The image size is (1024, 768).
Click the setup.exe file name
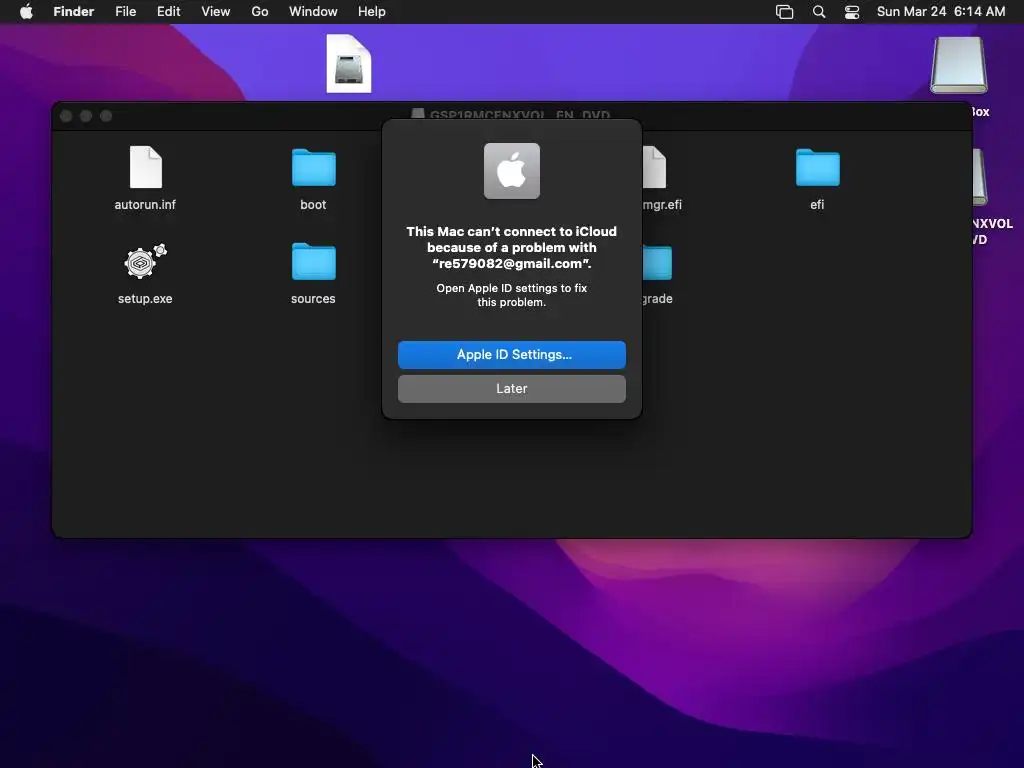pyautogui.click(x=145, y=298)
